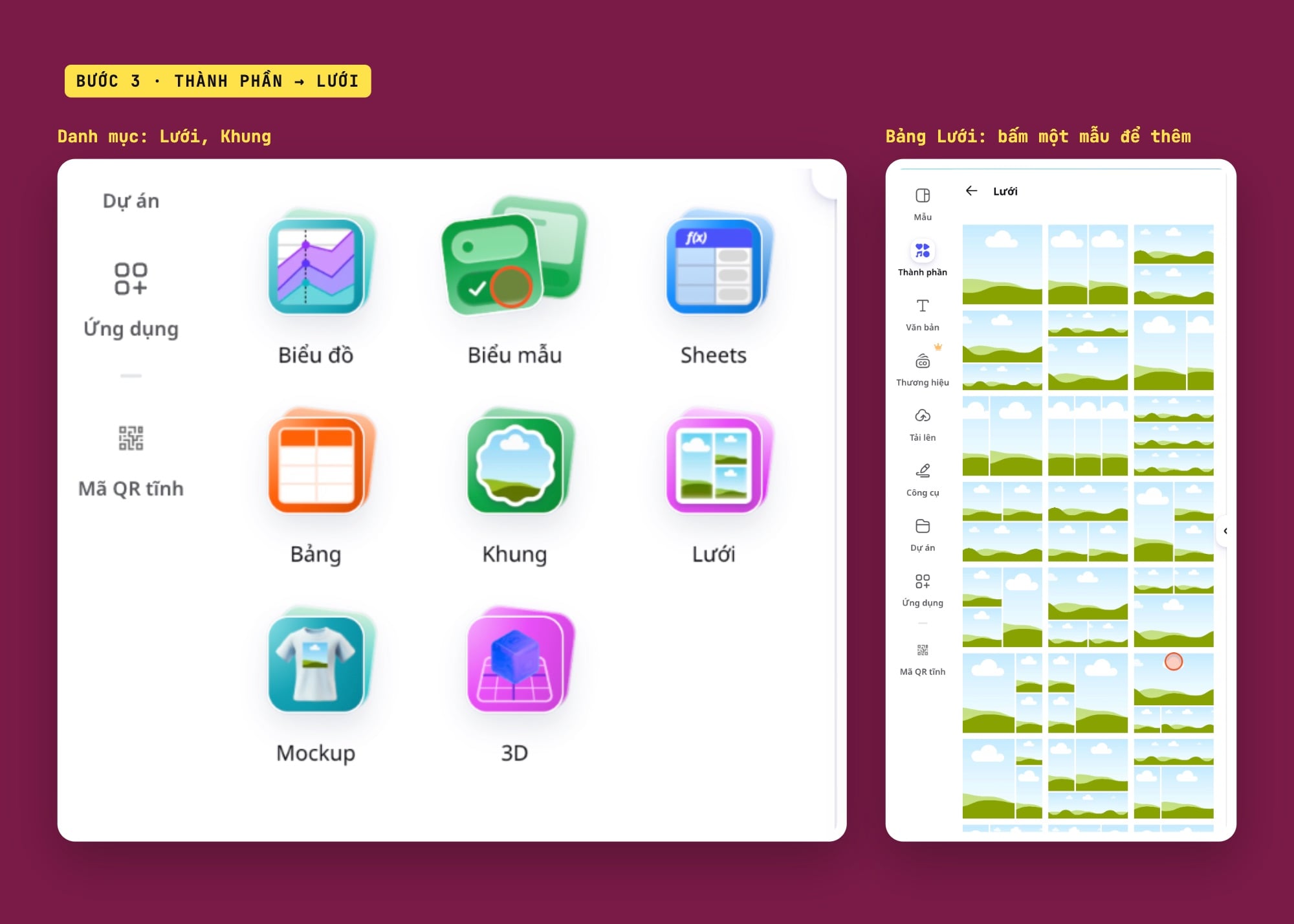
Task: Collapse the side panel with the chevron handle
Action: click(1225, 531)
